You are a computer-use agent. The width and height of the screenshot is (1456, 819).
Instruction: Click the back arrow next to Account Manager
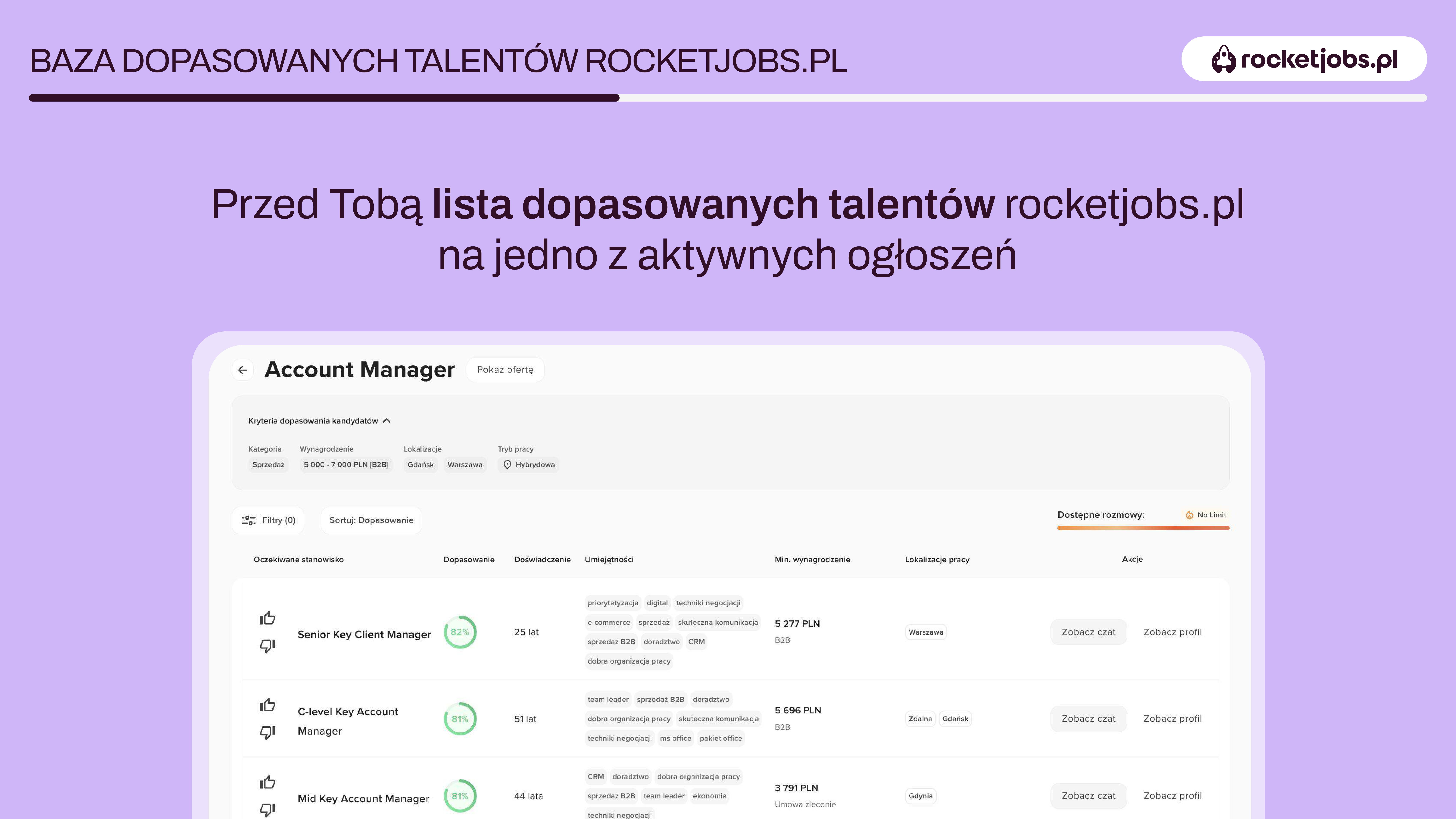(242, 370)
